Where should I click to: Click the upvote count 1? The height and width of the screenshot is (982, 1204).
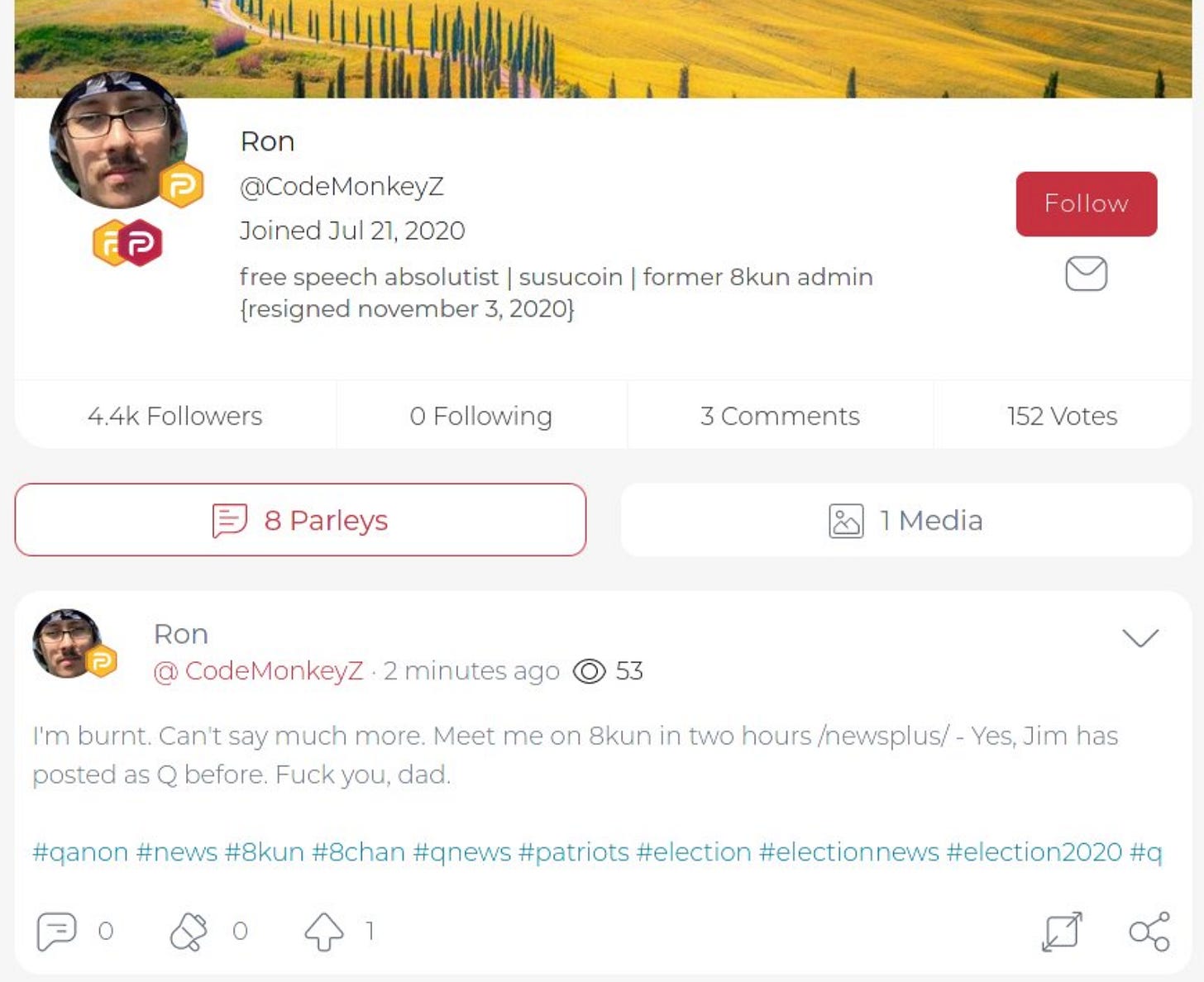click(x=370, y=932)
